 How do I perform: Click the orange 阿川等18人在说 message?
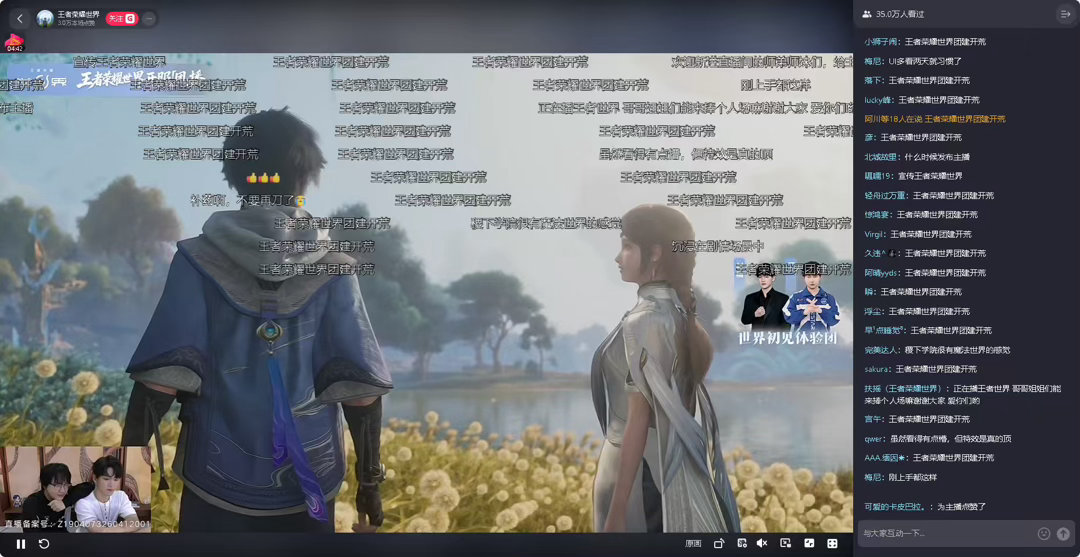[x=935, y=119]
